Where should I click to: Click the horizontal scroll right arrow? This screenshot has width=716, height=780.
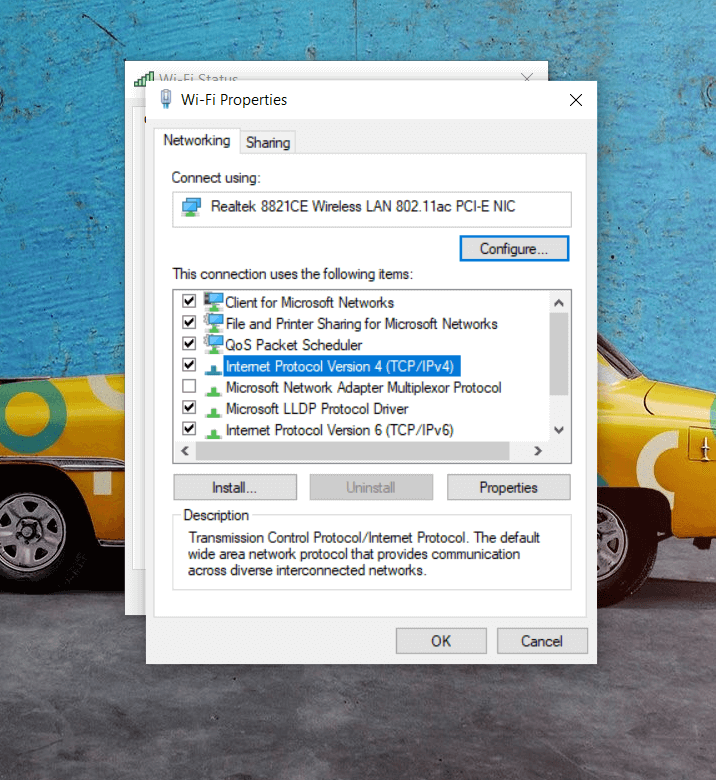(x=538, y=451)
